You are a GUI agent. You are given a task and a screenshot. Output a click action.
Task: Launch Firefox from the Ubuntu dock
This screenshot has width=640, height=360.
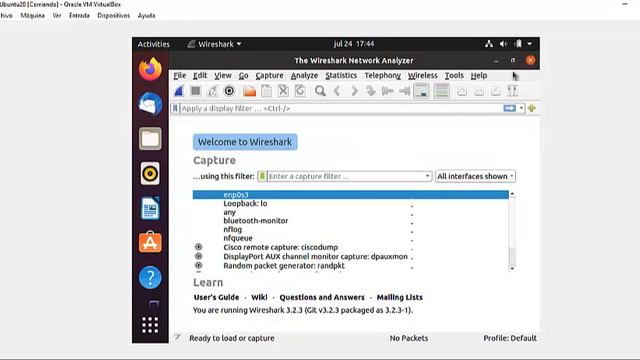[x=150, y=69]
